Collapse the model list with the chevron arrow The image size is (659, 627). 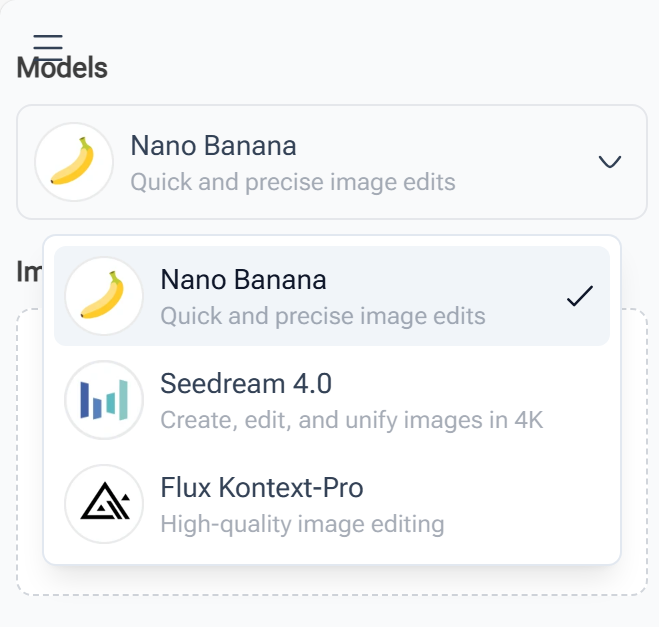click(610, 162)
